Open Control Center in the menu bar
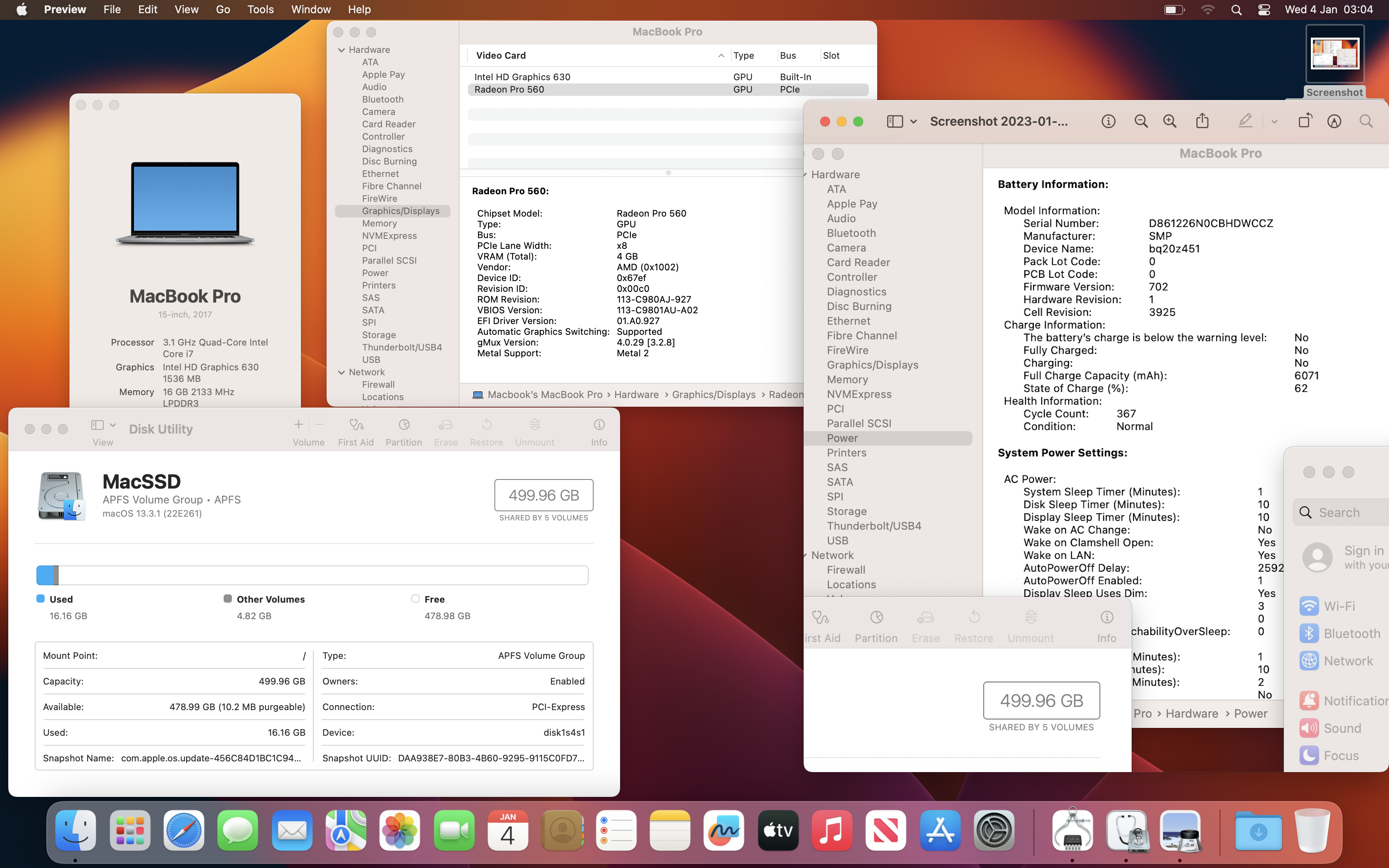This screenshot has height=868, width=1389. [1264, 10]
